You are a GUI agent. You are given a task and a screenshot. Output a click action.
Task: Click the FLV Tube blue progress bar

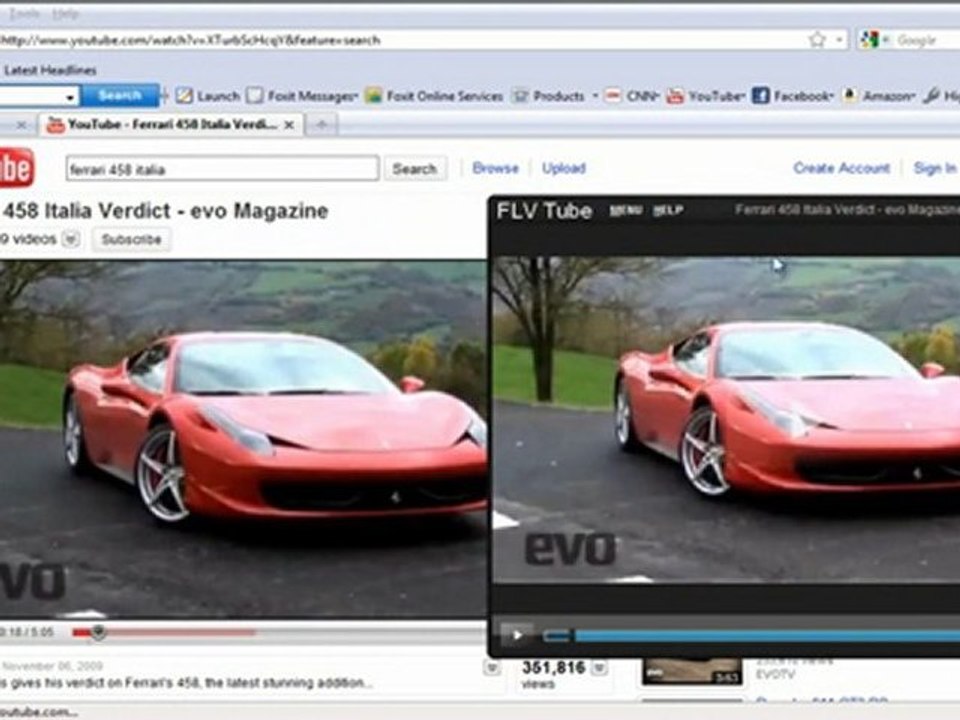click(x=752, y=636)
